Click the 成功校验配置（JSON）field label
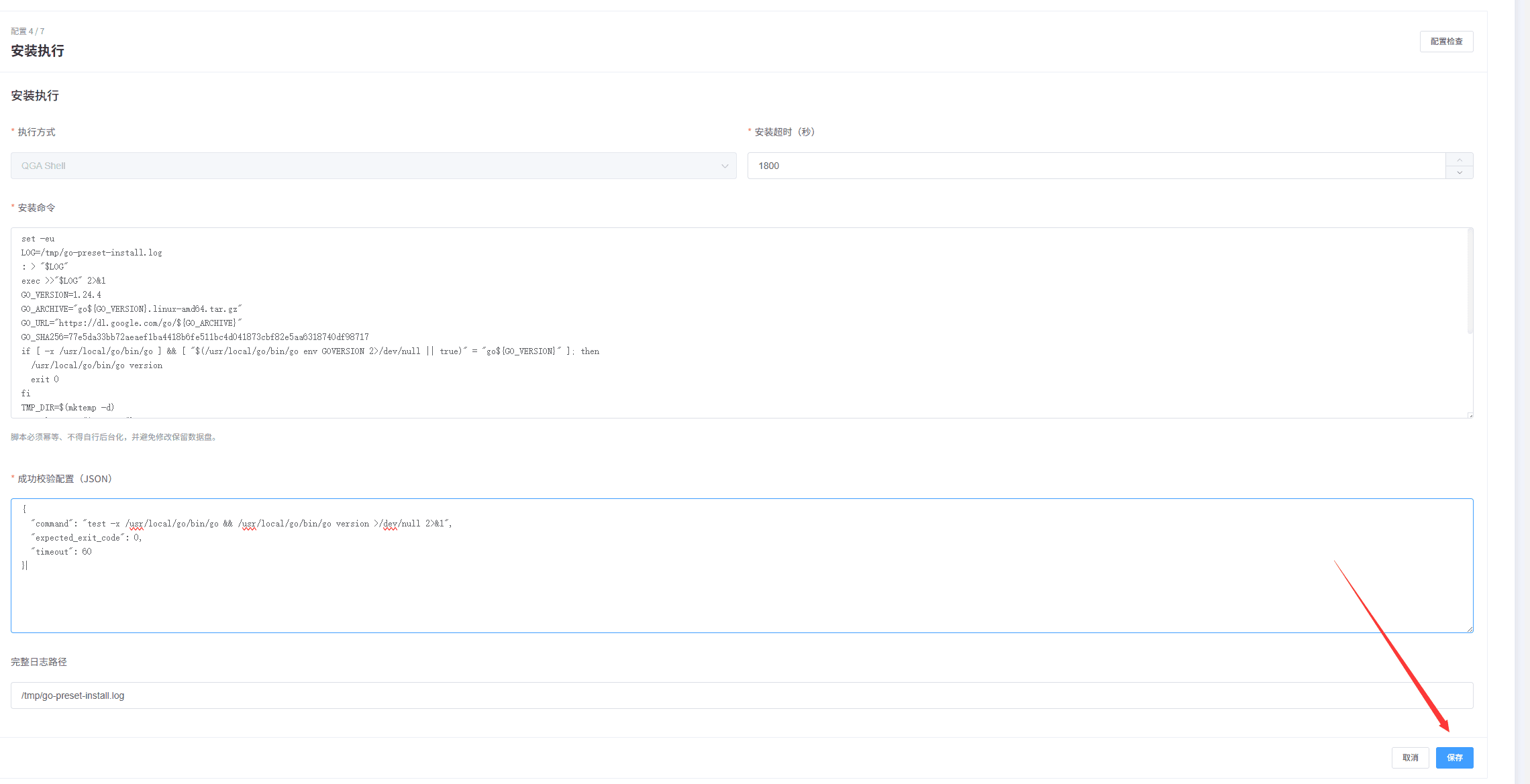The width and height of the screenshot is (1530, 784). [64, 479]
